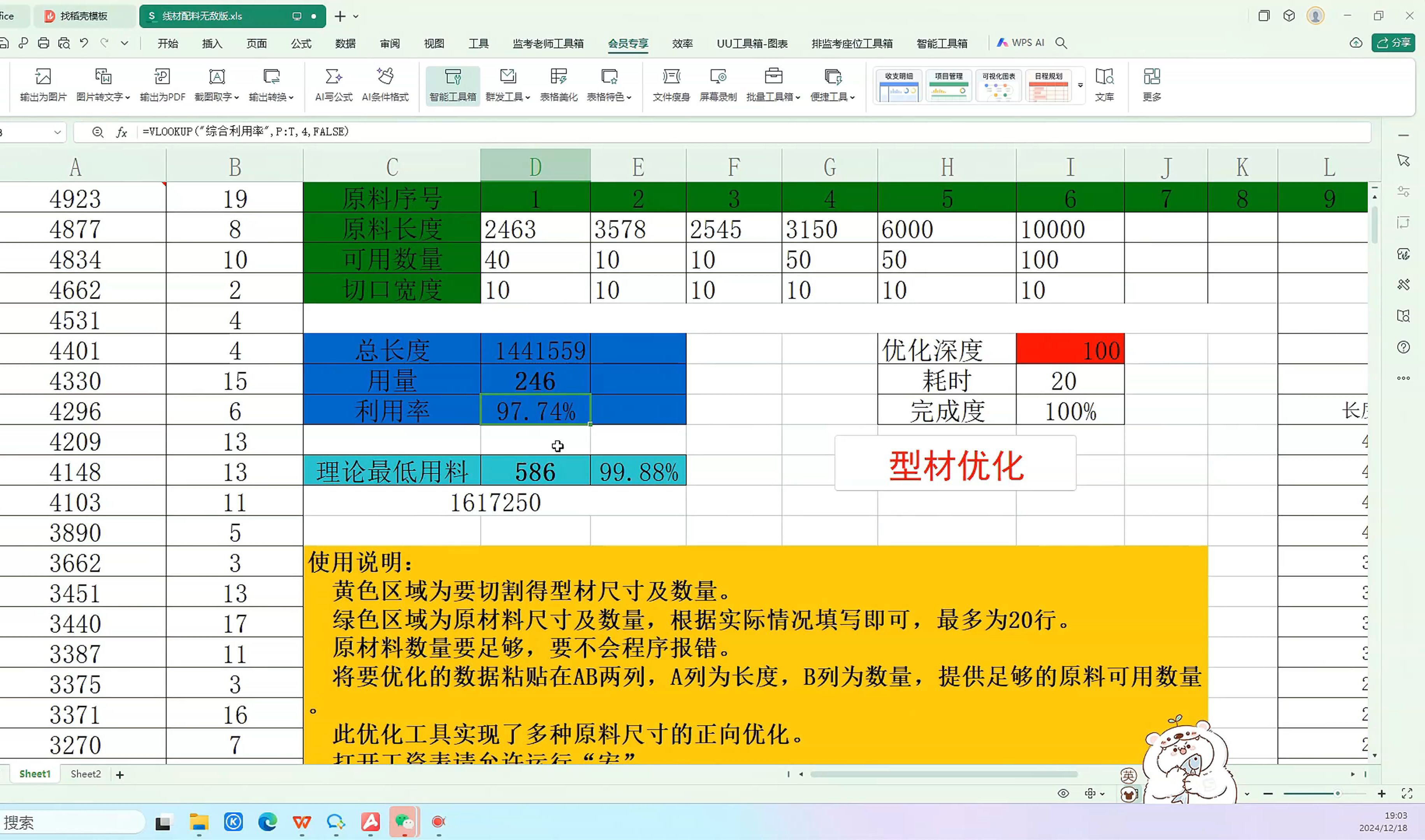The image size is (1425, 840).
Task: Click the zoom out minus button
Action: pyautogui.click(x=1268, y=794)
